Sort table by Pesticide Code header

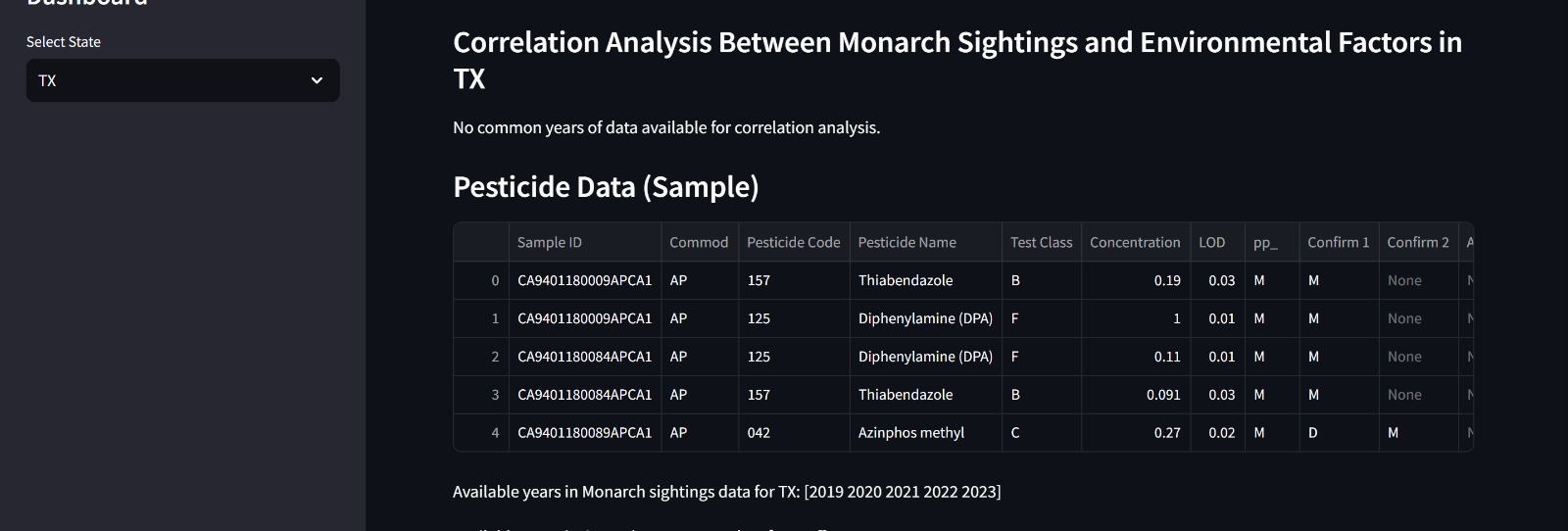pyautogui.click(x=793, y=242)
